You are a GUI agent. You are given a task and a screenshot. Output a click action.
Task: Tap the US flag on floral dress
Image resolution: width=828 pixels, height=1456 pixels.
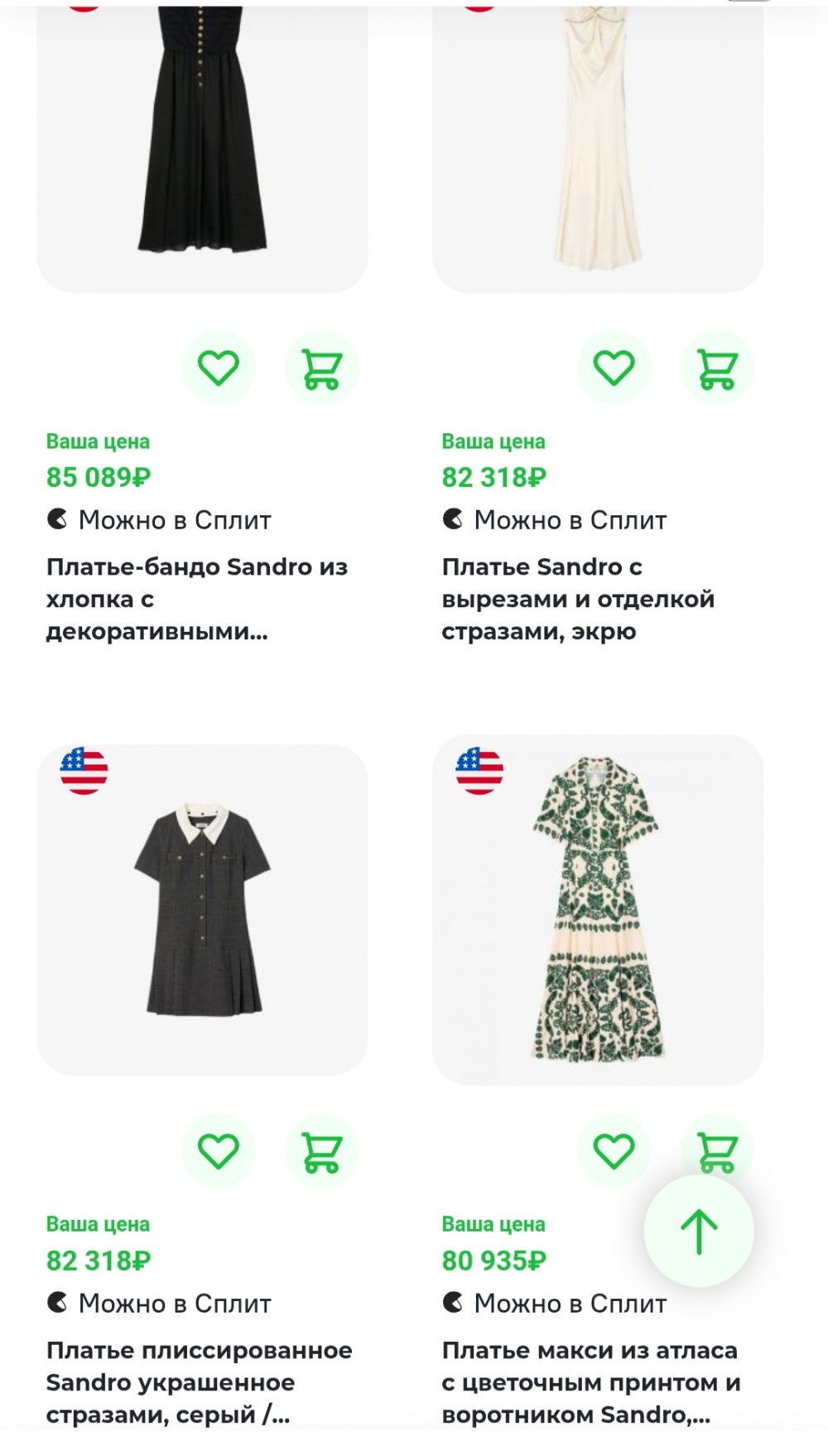479,771
